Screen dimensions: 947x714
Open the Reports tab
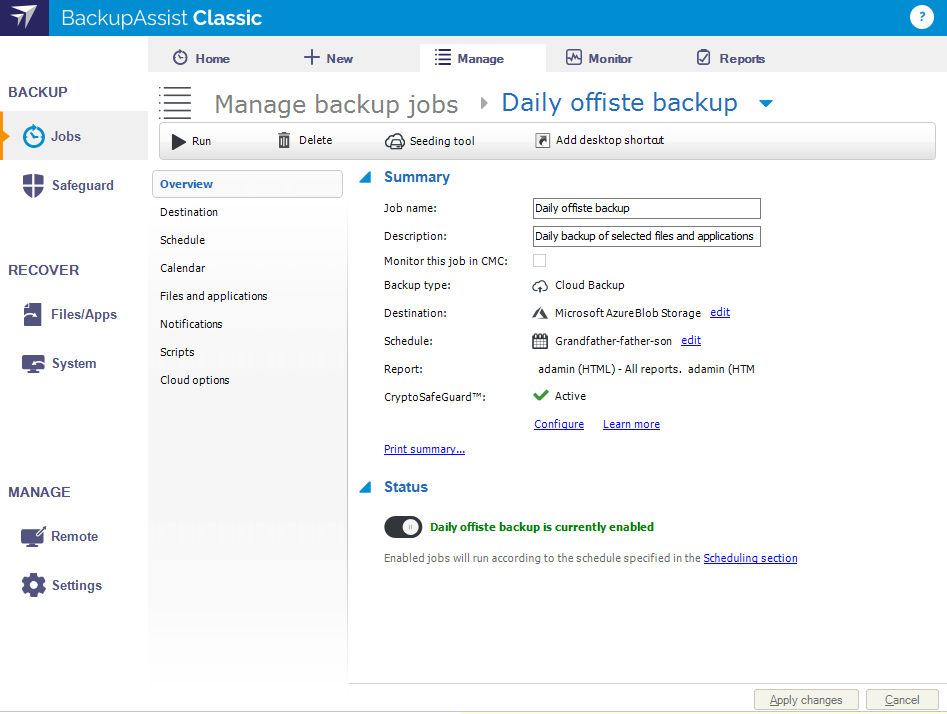[x=731, y=58]
